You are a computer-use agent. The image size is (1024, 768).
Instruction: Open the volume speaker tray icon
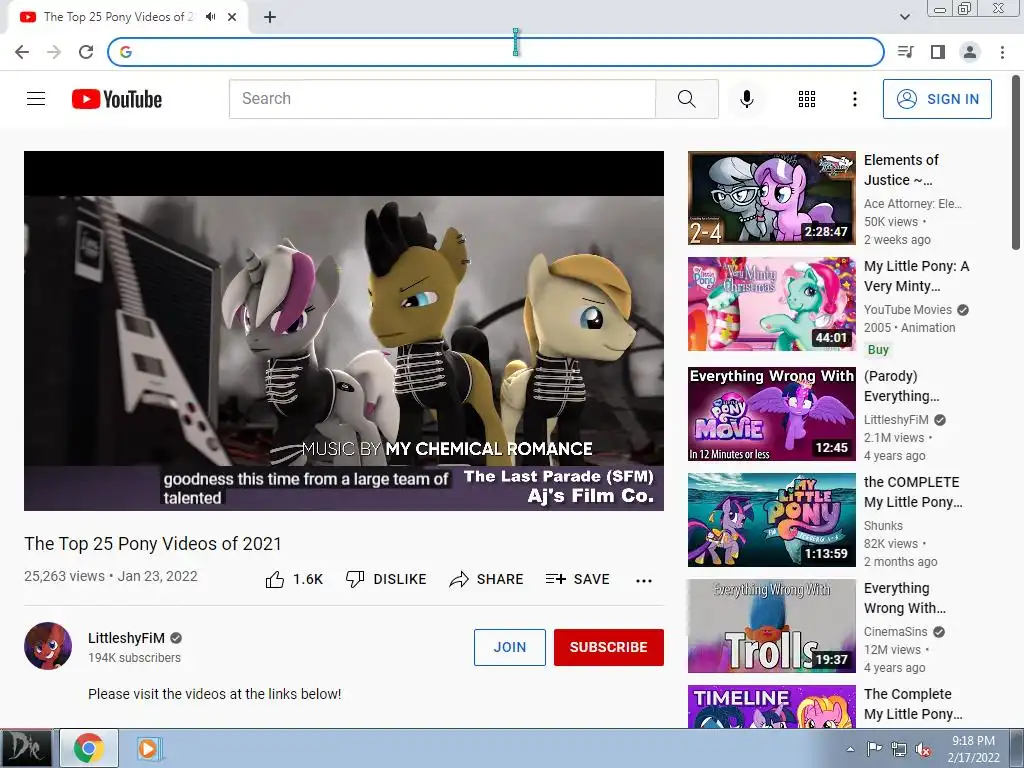point(923,749)
